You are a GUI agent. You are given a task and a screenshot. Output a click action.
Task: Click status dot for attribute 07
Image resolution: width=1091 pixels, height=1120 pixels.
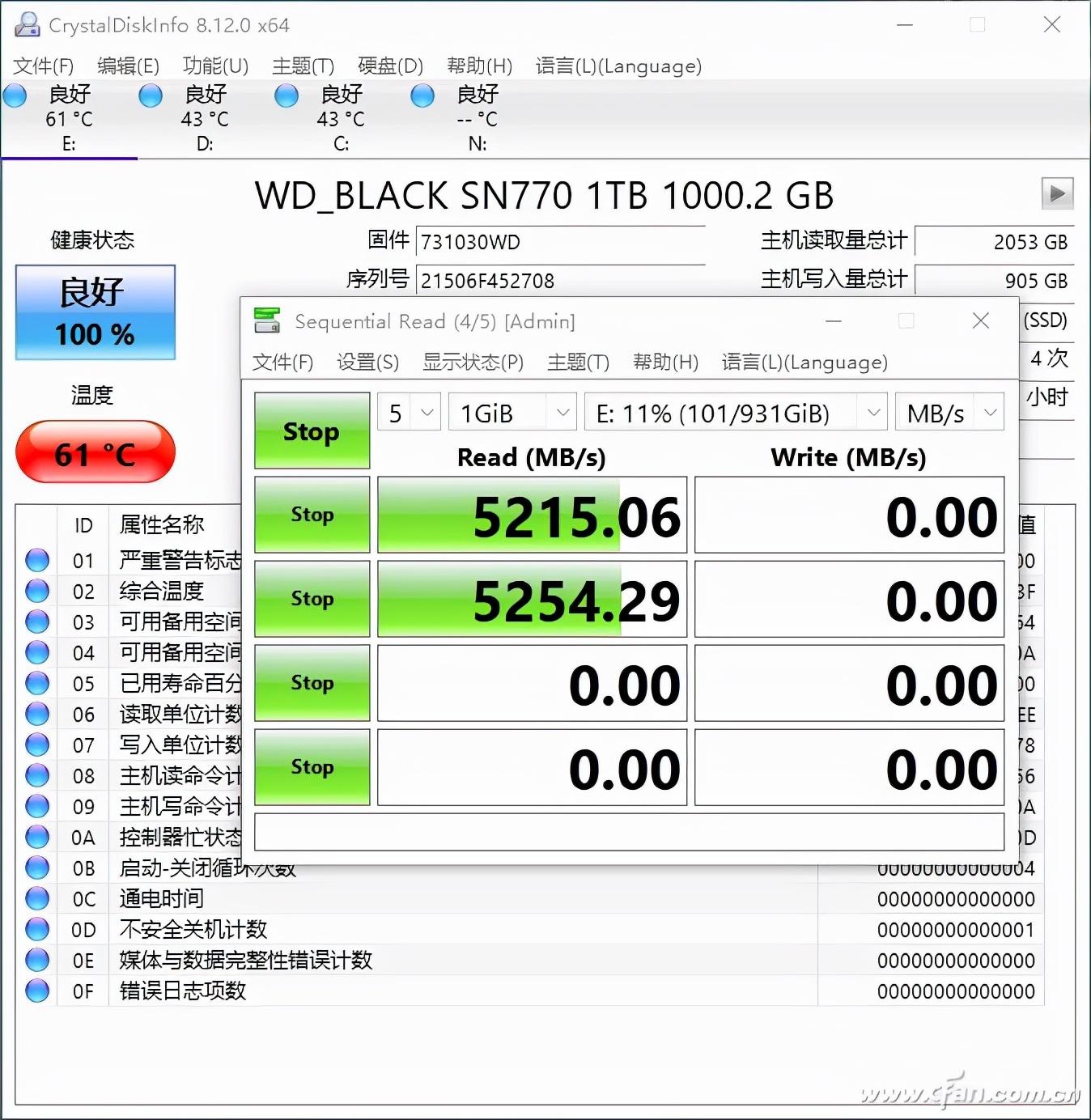point(37,745)
